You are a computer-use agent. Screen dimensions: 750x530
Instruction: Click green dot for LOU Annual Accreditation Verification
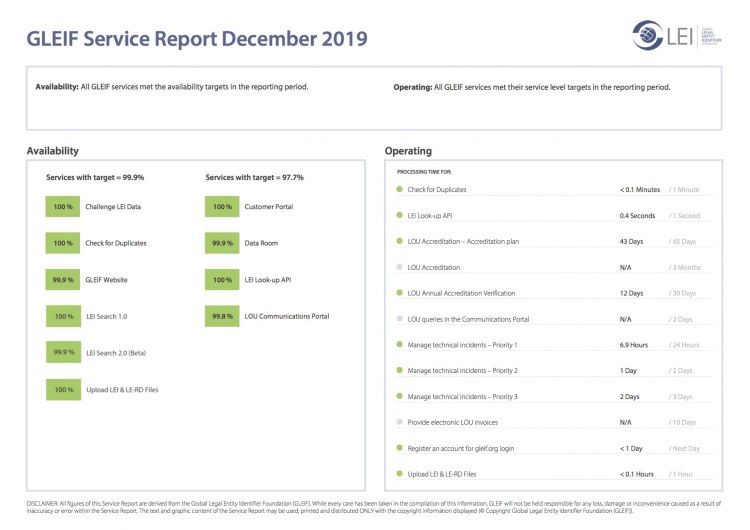[399, 293]
